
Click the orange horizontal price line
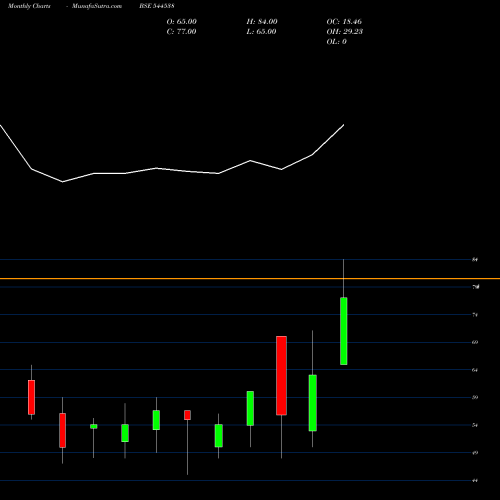click(x=250, y=278)
